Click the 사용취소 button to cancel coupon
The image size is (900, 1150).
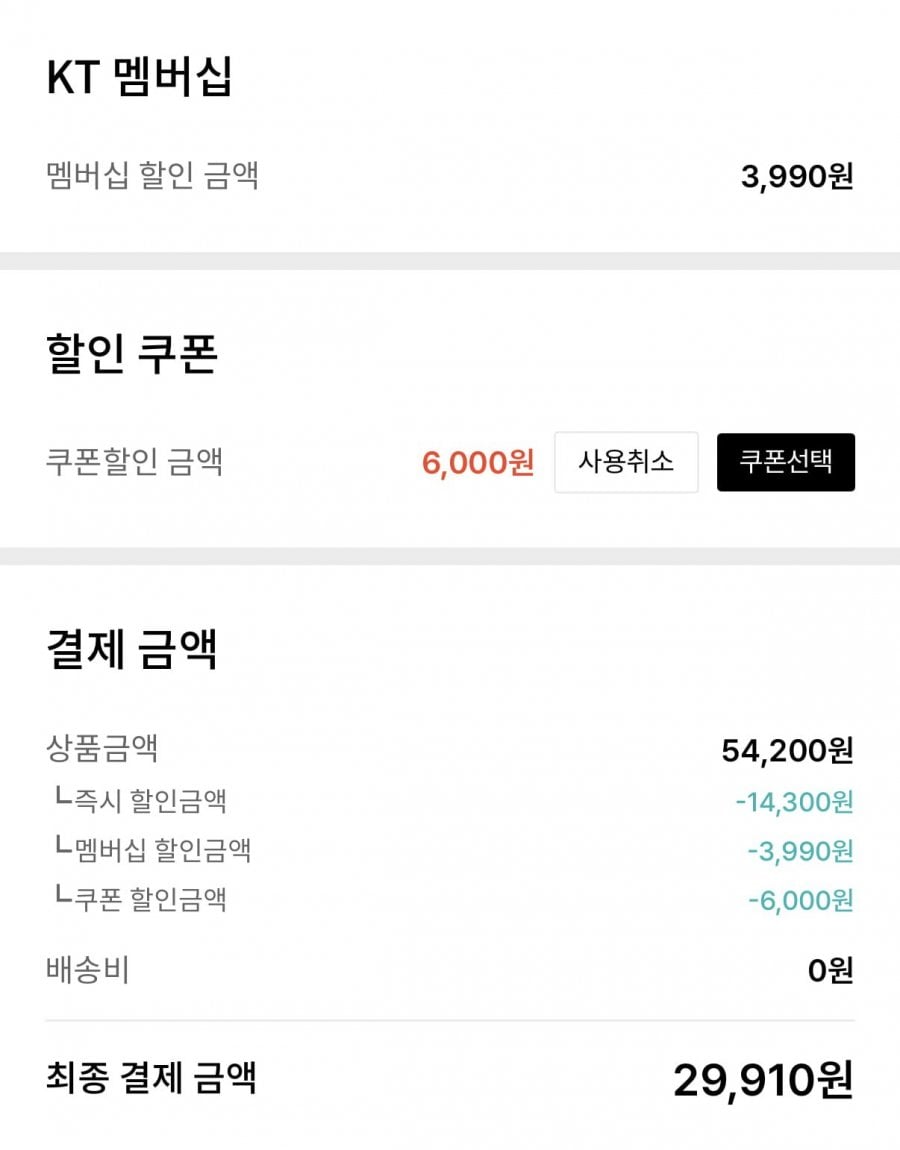coord(626,462)
